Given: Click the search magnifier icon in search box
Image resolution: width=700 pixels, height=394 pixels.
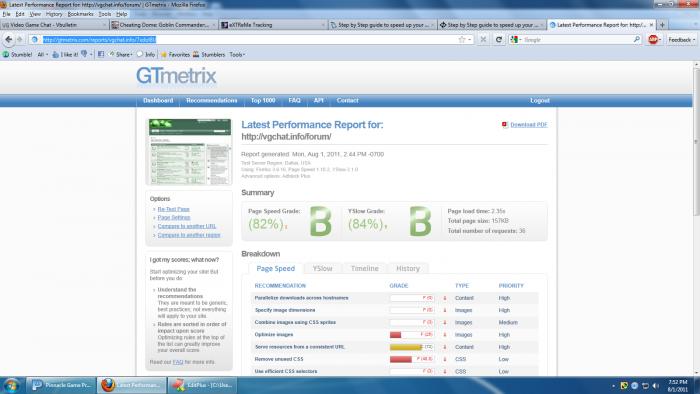Looking at the screenshot, I should click(x=637, y=40).
